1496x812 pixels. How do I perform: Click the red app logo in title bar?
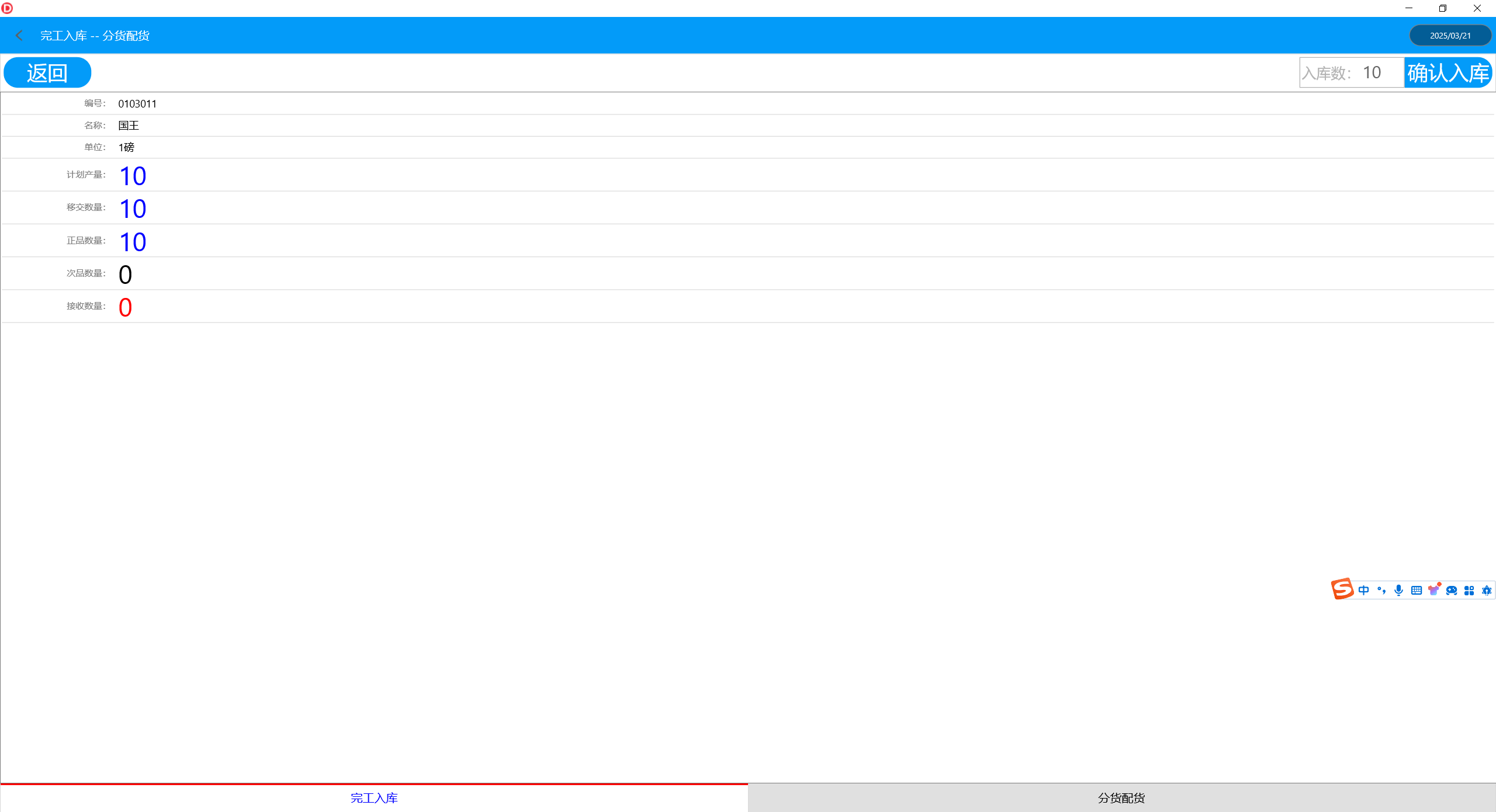tap(7, 8)
